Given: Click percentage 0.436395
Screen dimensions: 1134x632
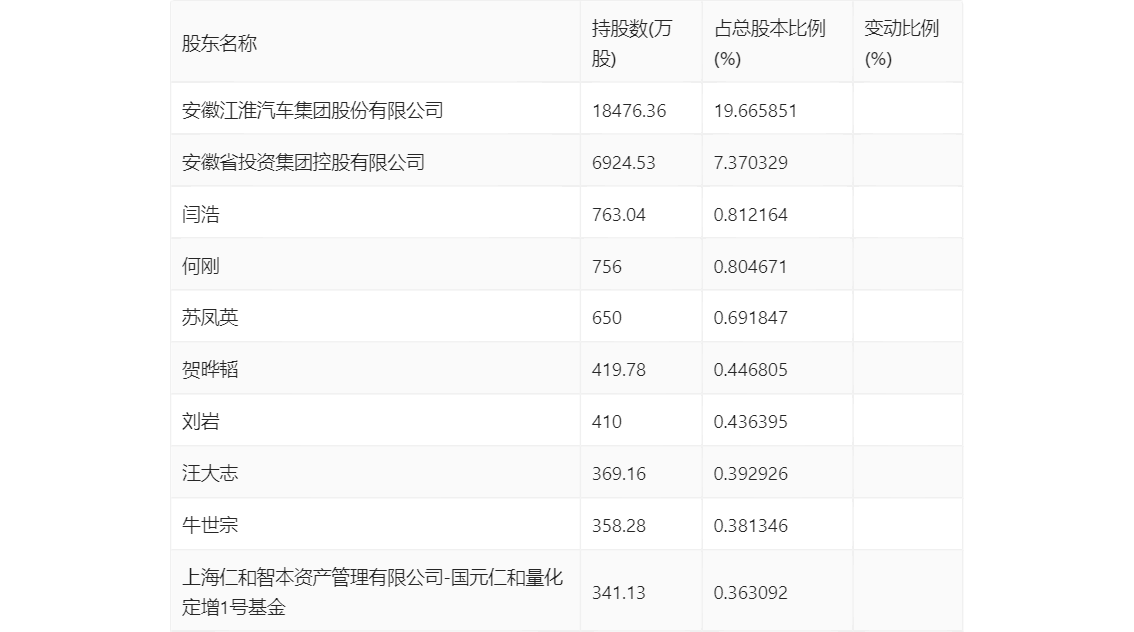Looking at the screenshot, I should pyautogui.click(x=751, y=422).
